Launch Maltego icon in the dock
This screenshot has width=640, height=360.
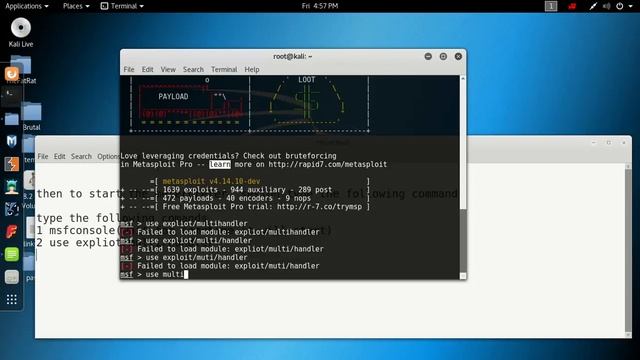(11, 209)
